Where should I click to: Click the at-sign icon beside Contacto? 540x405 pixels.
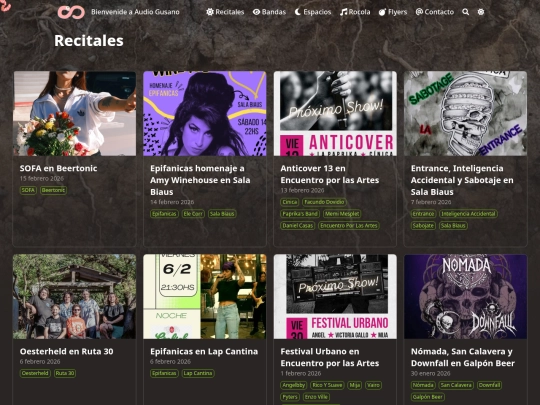click(419, 12)
